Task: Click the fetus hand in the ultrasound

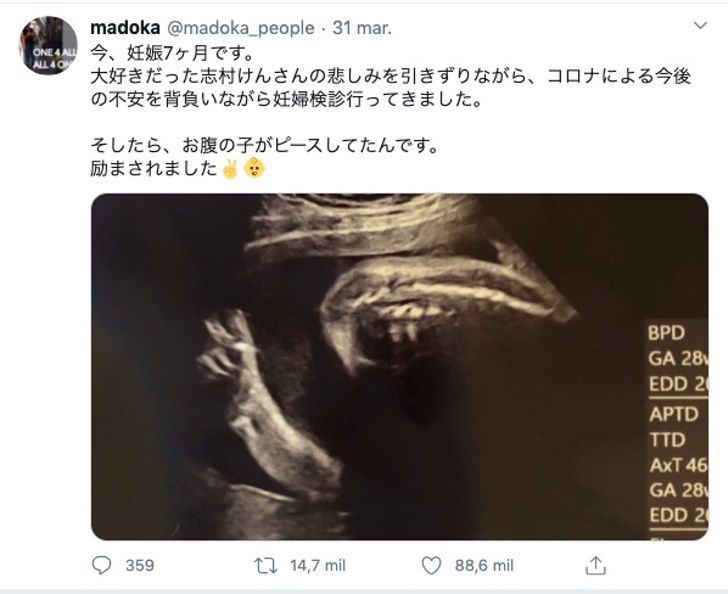Action: [228, 346]
